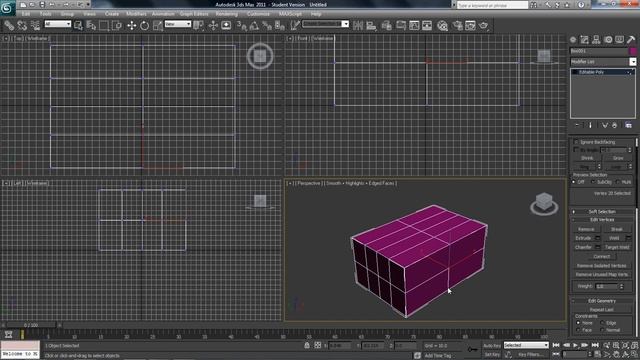
Task: Select Constraints None radio button
Action: (578, 323)
